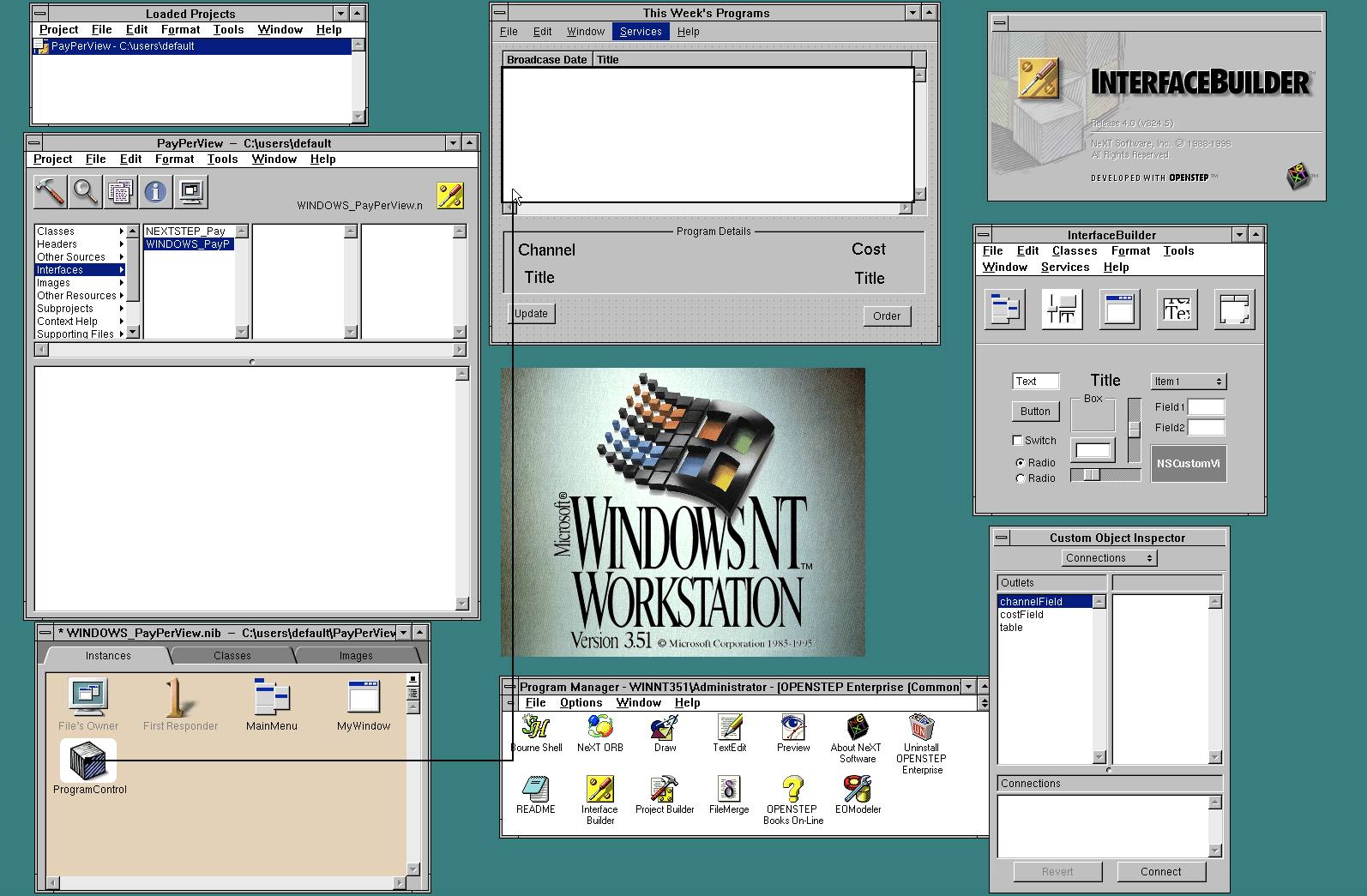1367x896 pixels.
Task: Select the First Responder instance icon
Action: [179, 697]
